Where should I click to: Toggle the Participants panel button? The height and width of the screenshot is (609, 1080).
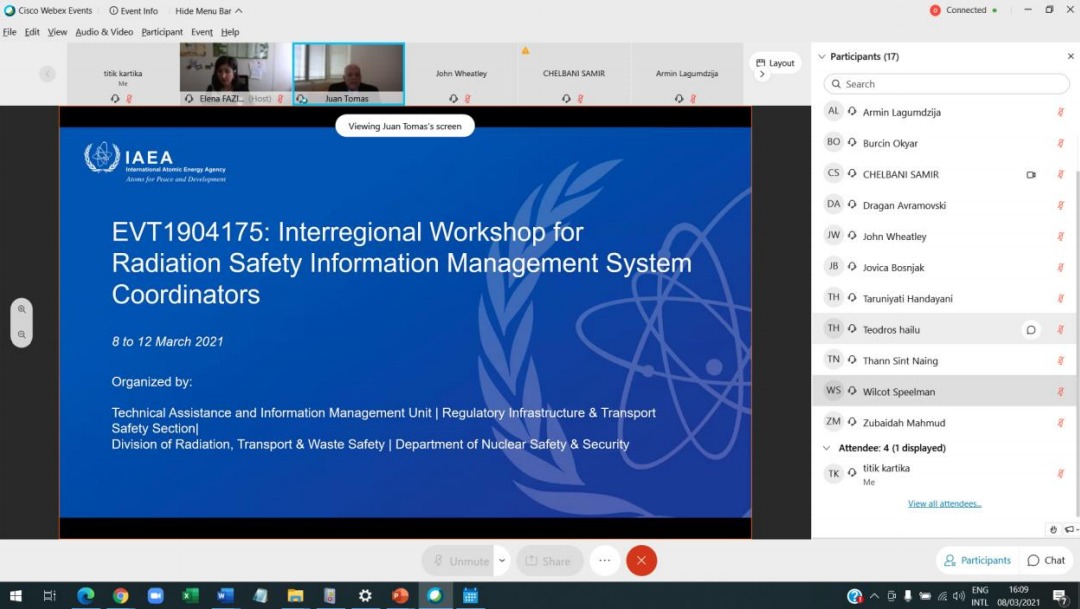(x=977, y=561)
